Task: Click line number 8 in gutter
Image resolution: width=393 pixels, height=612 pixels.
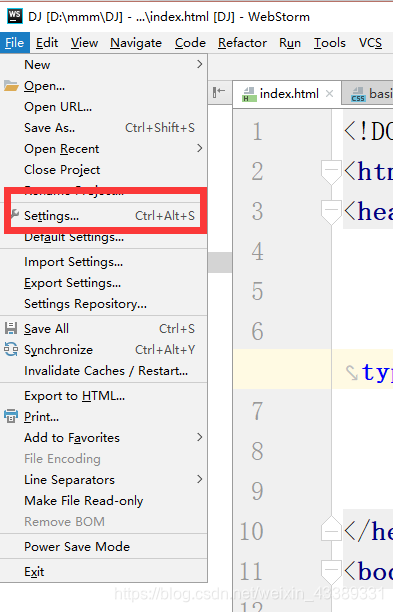Action: [257, 452]
